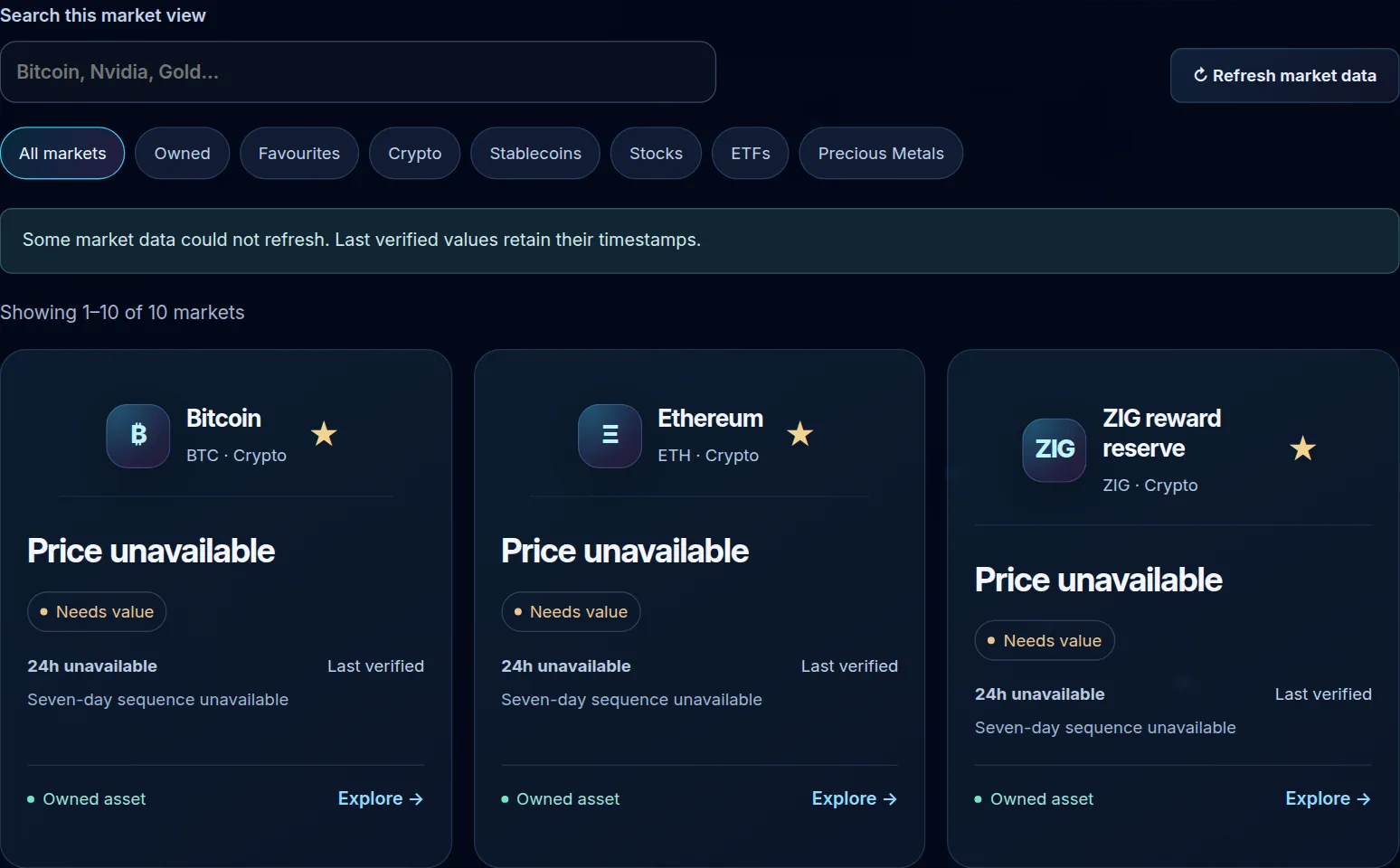Click the ZIG reward reserve logo icon
This screenshot has width=1400, height=868.
(1055, 449)
